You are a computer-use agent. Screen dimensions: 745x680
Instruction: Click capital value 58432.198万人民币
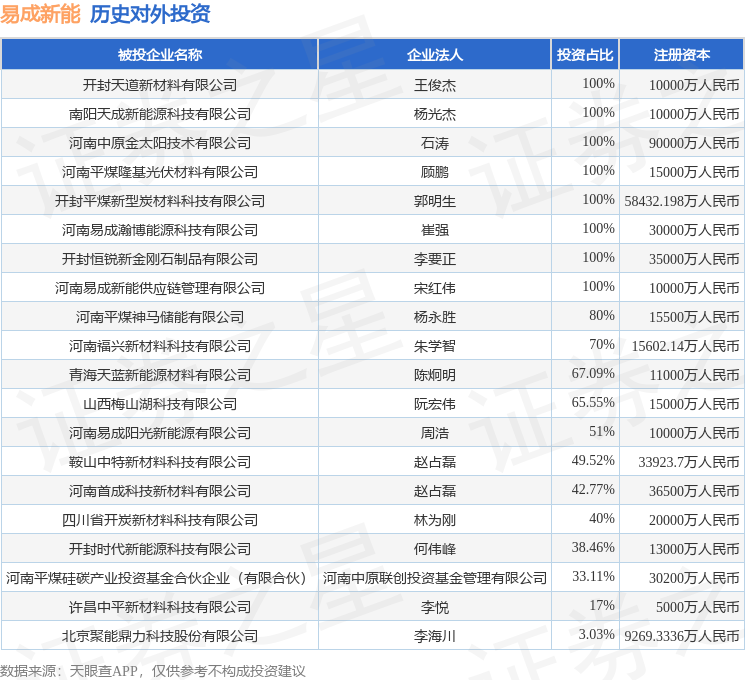pyautogui.click(x=682, y=201)
